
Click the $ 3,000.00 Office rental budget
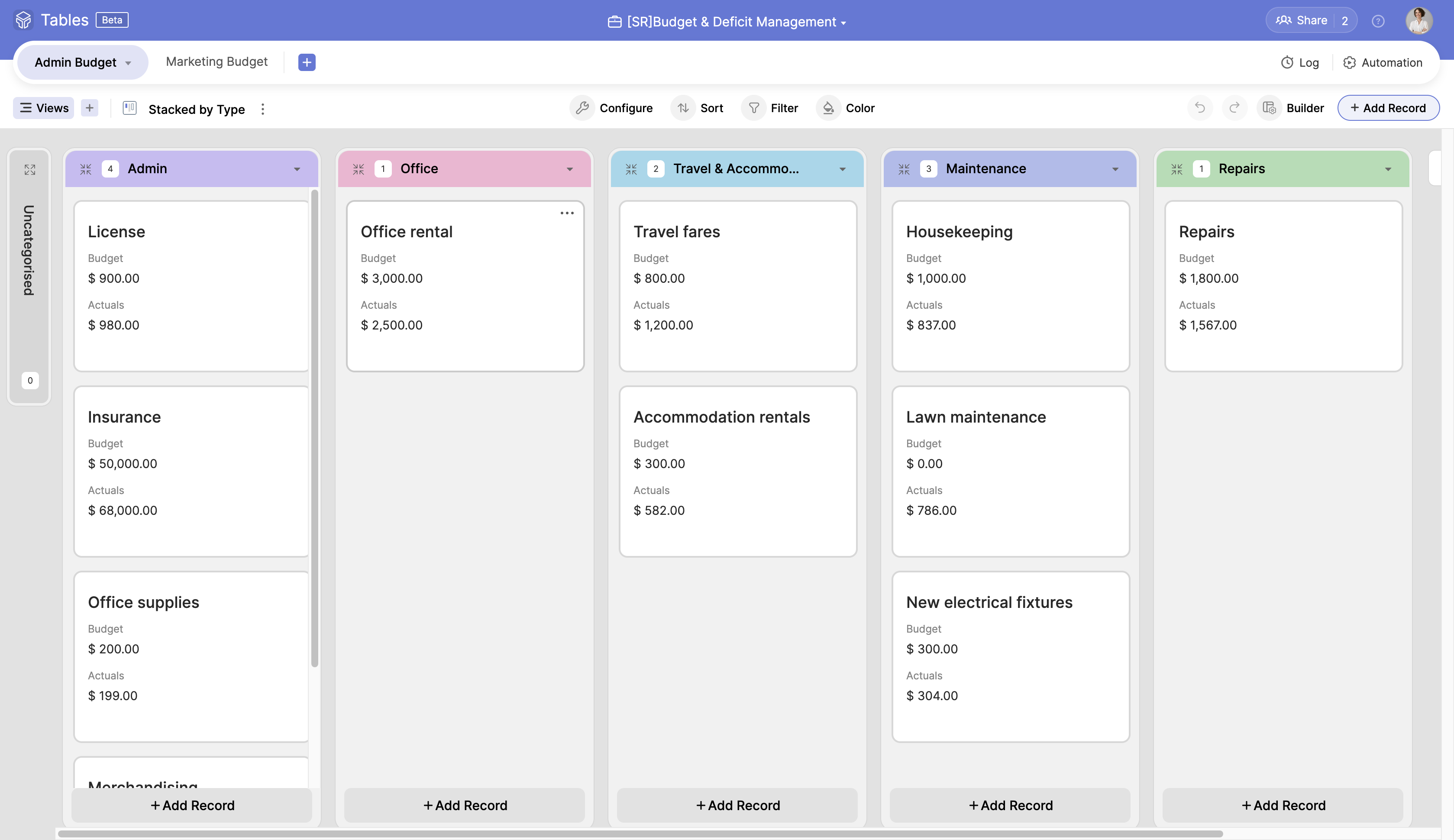(x=391, y=278)
